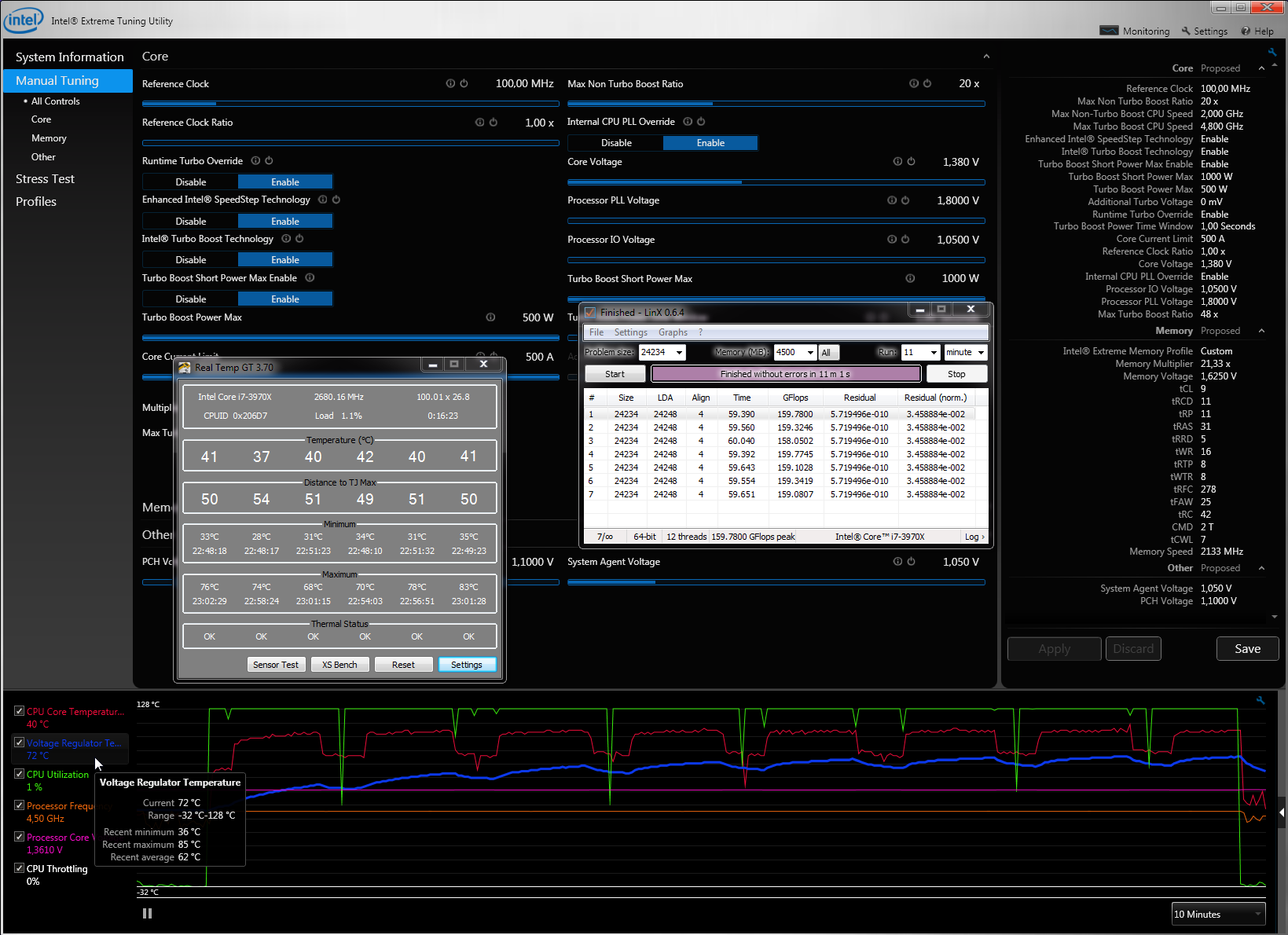The height and width of the screenshot is (935, 1288).
Task: Click info icon for Runtime Turbo Override
Action: (x=255, y=160)
